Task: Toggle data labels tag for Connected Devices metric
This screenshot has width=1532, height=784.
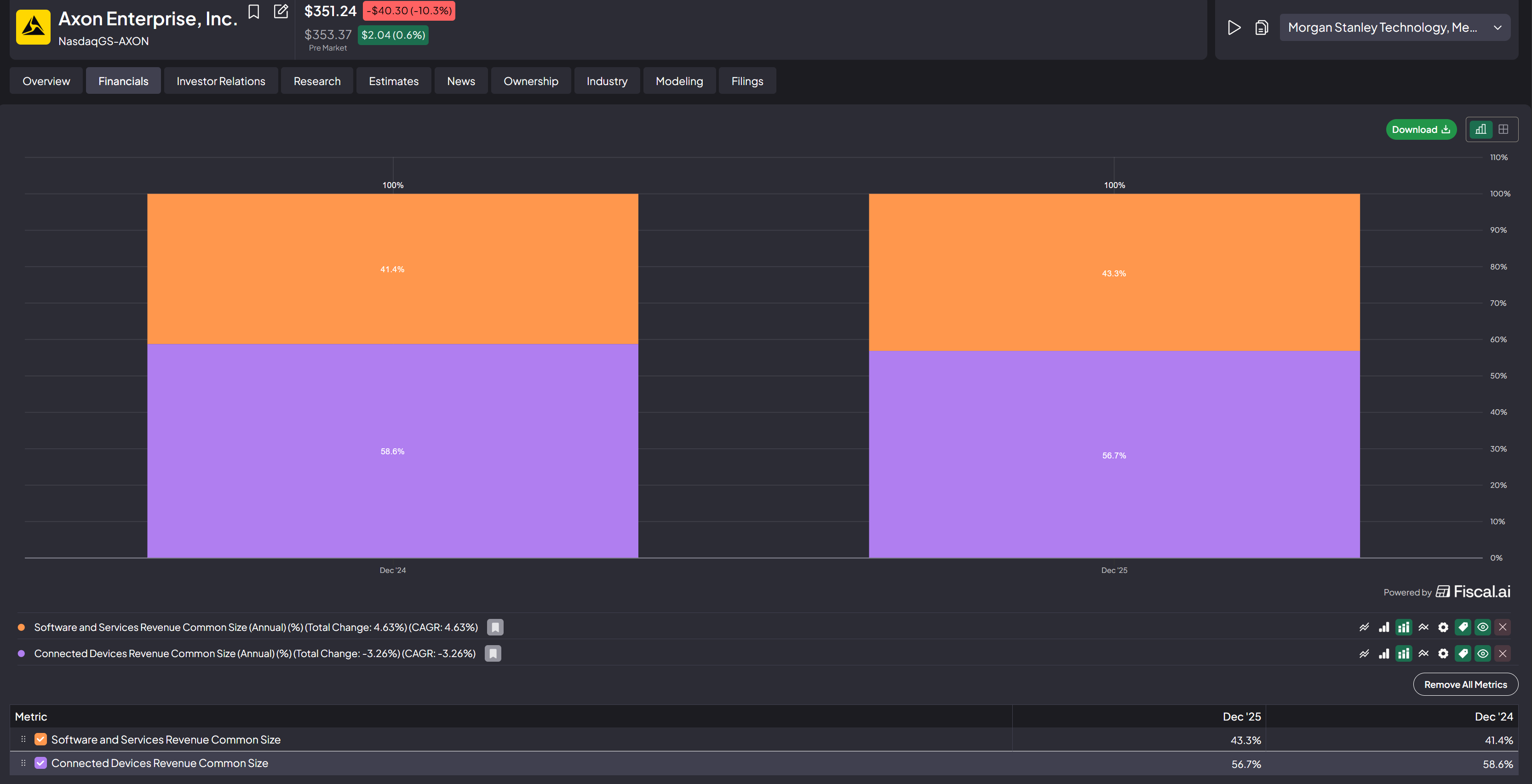Action: tap(1463, 654)
